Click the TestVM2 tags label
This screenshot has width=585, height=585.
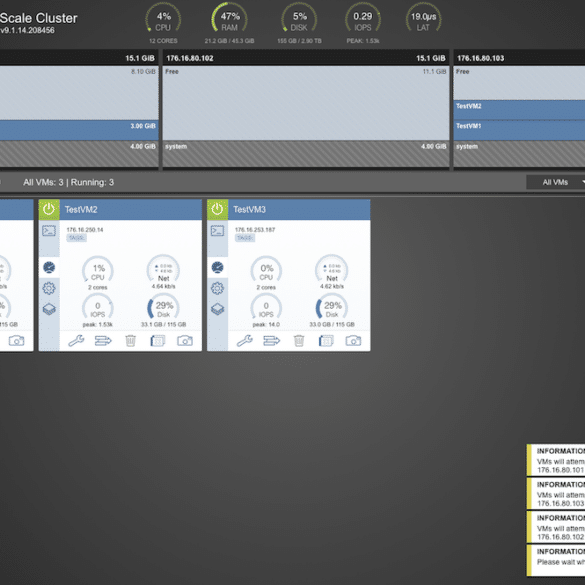coord(76,238)
